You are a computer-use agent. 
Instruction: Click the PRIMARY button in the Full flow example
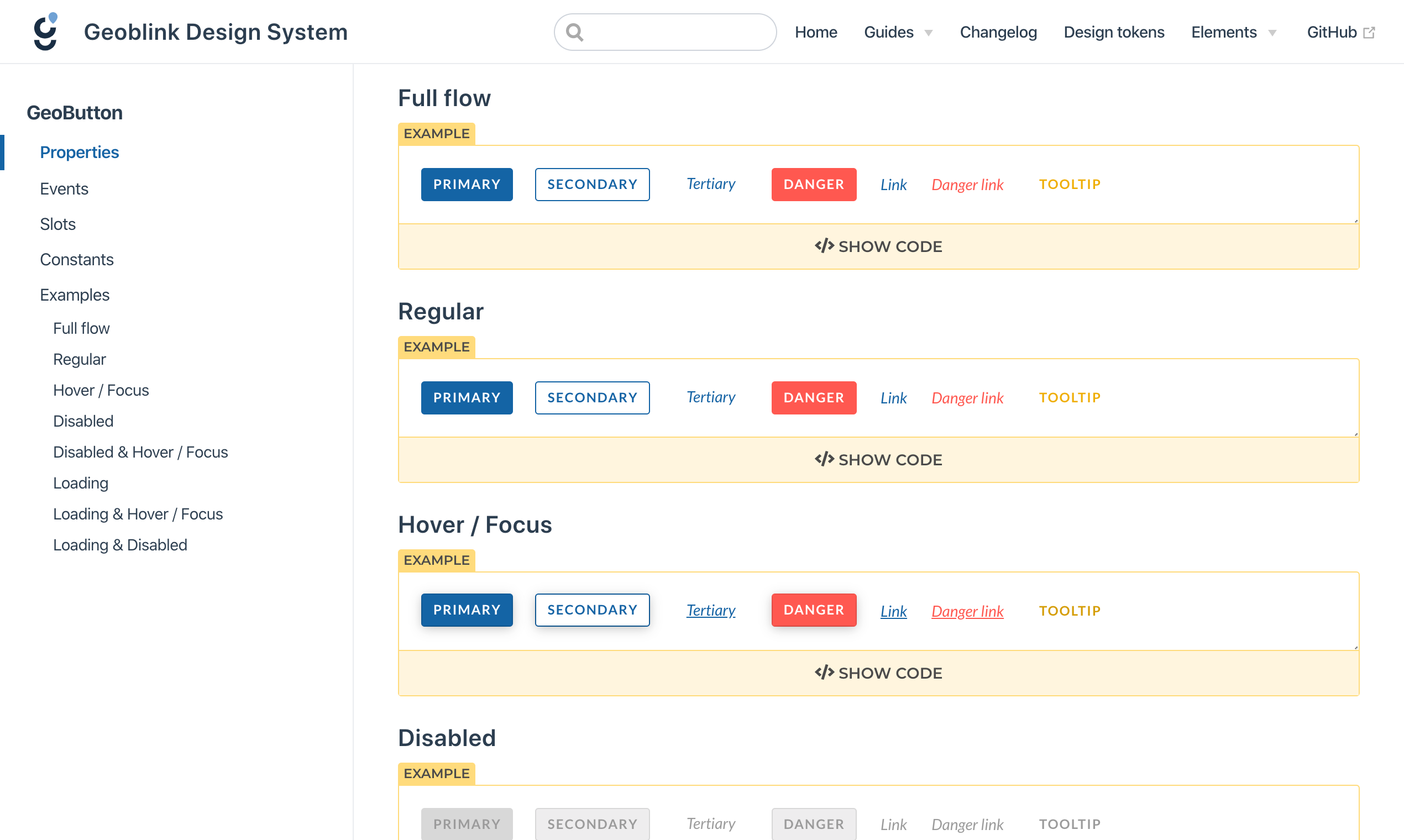(467, 184)
